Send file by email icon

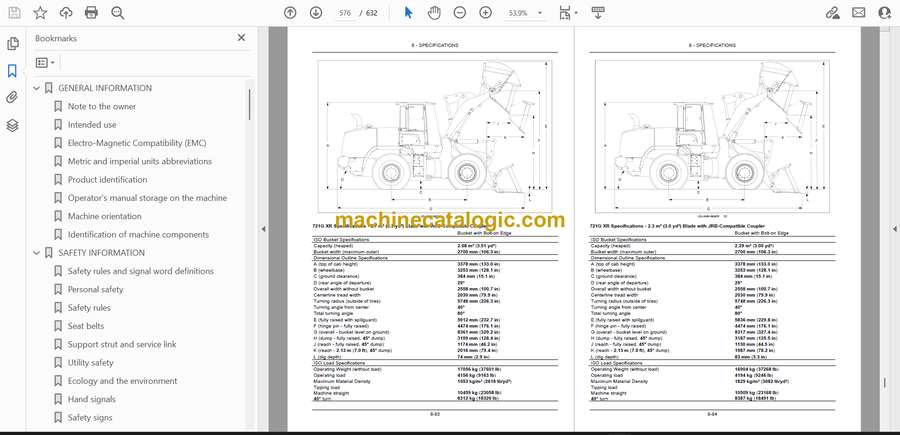click(x=859, y=13)
